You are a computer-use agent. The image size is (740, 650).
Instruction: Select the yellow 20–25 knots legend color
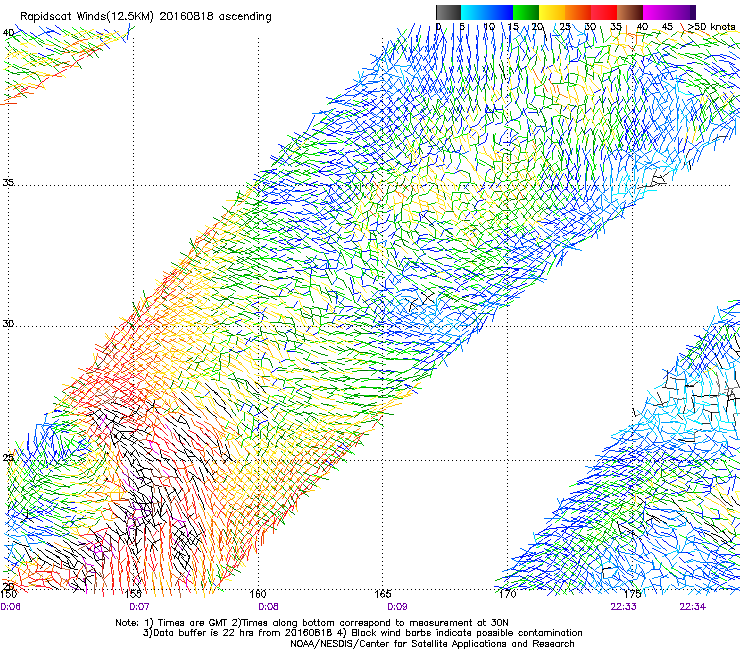click(552, 12)
